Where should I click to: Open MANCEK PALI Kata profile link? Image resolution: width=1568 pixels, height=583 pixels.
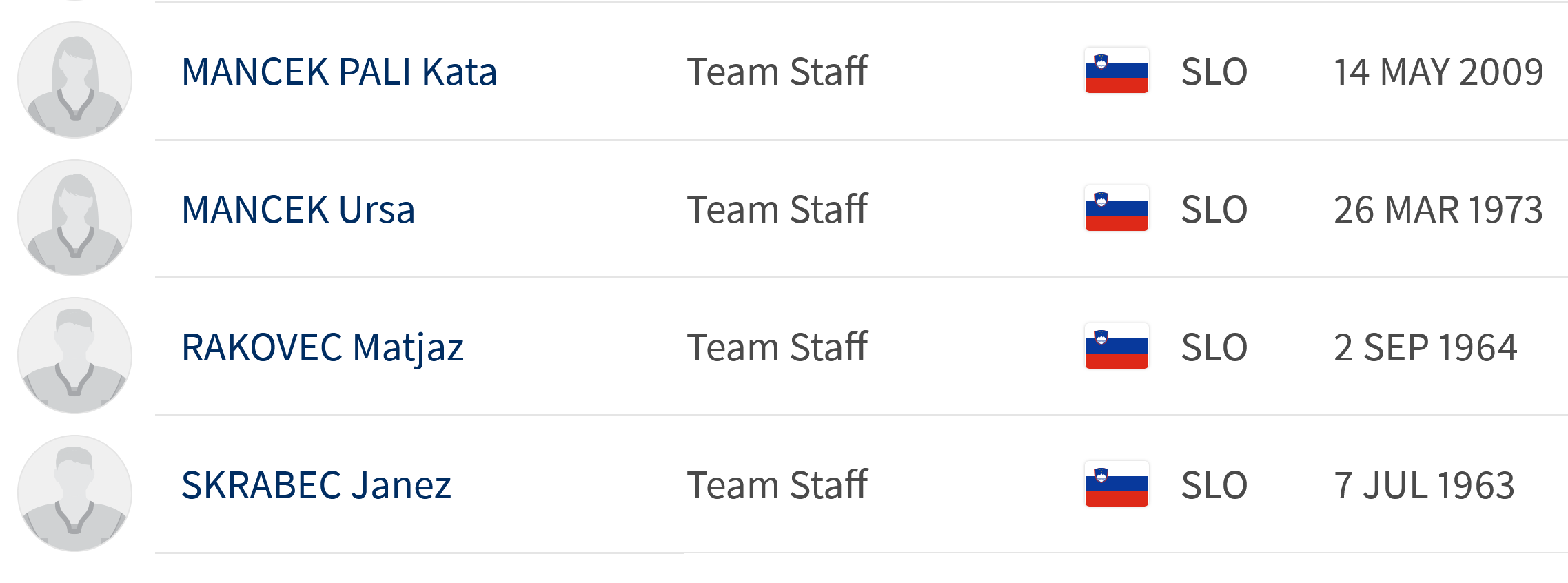[x=339, y=72]
